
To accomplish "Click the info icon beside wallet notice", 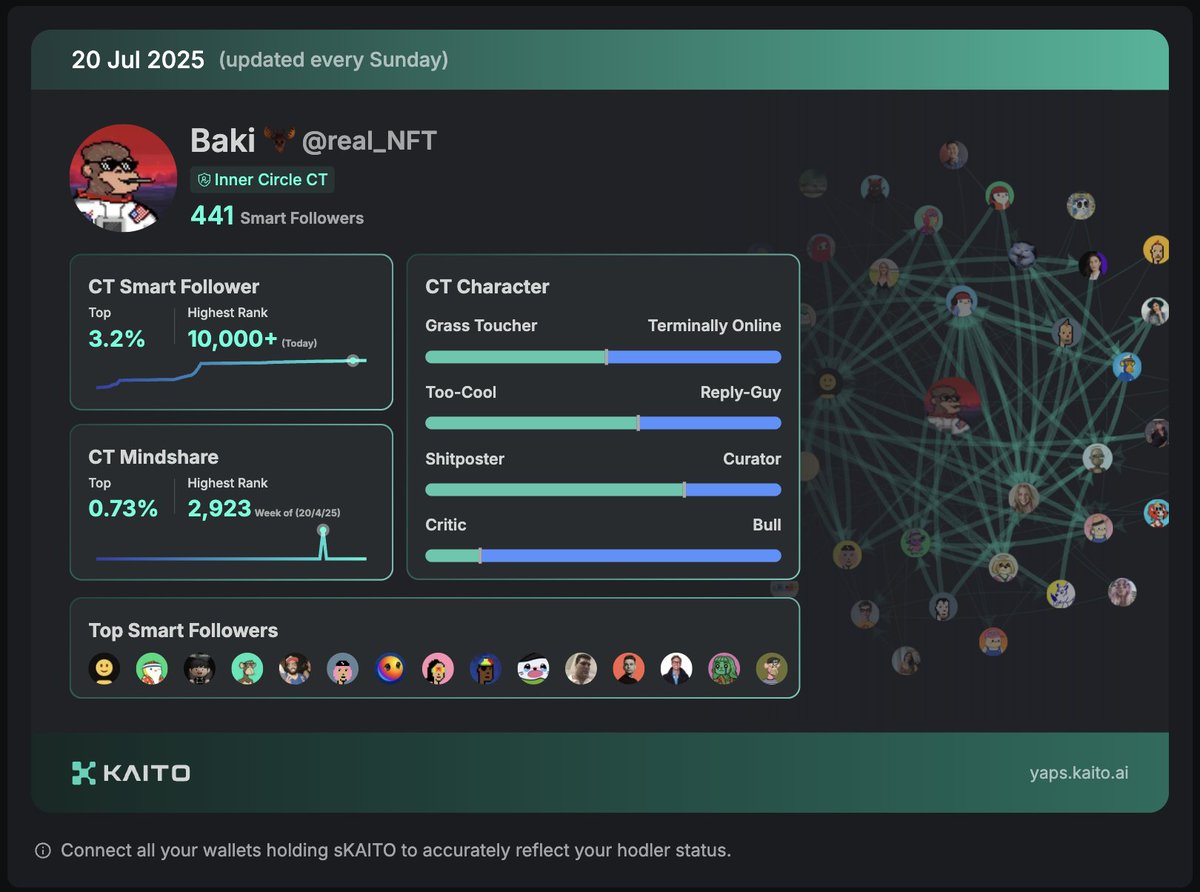I will point(43,851).
